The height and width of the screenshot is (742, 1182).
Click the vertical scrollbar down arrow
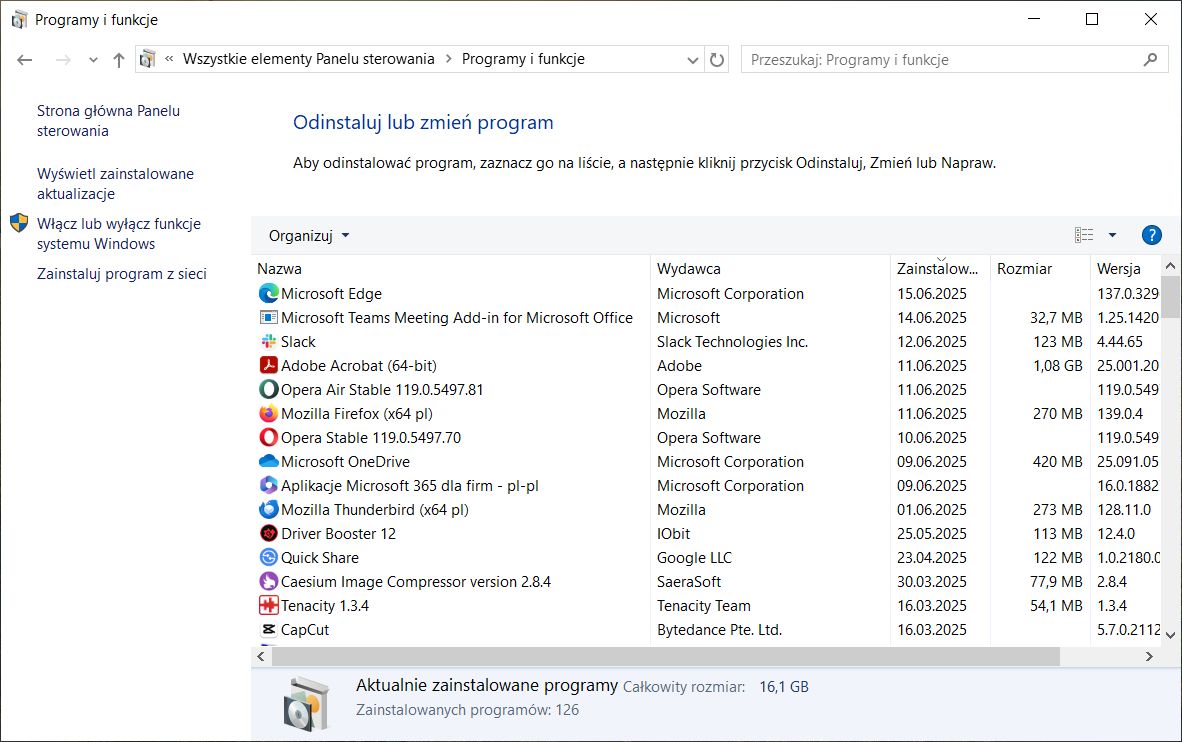[1170, 635]
